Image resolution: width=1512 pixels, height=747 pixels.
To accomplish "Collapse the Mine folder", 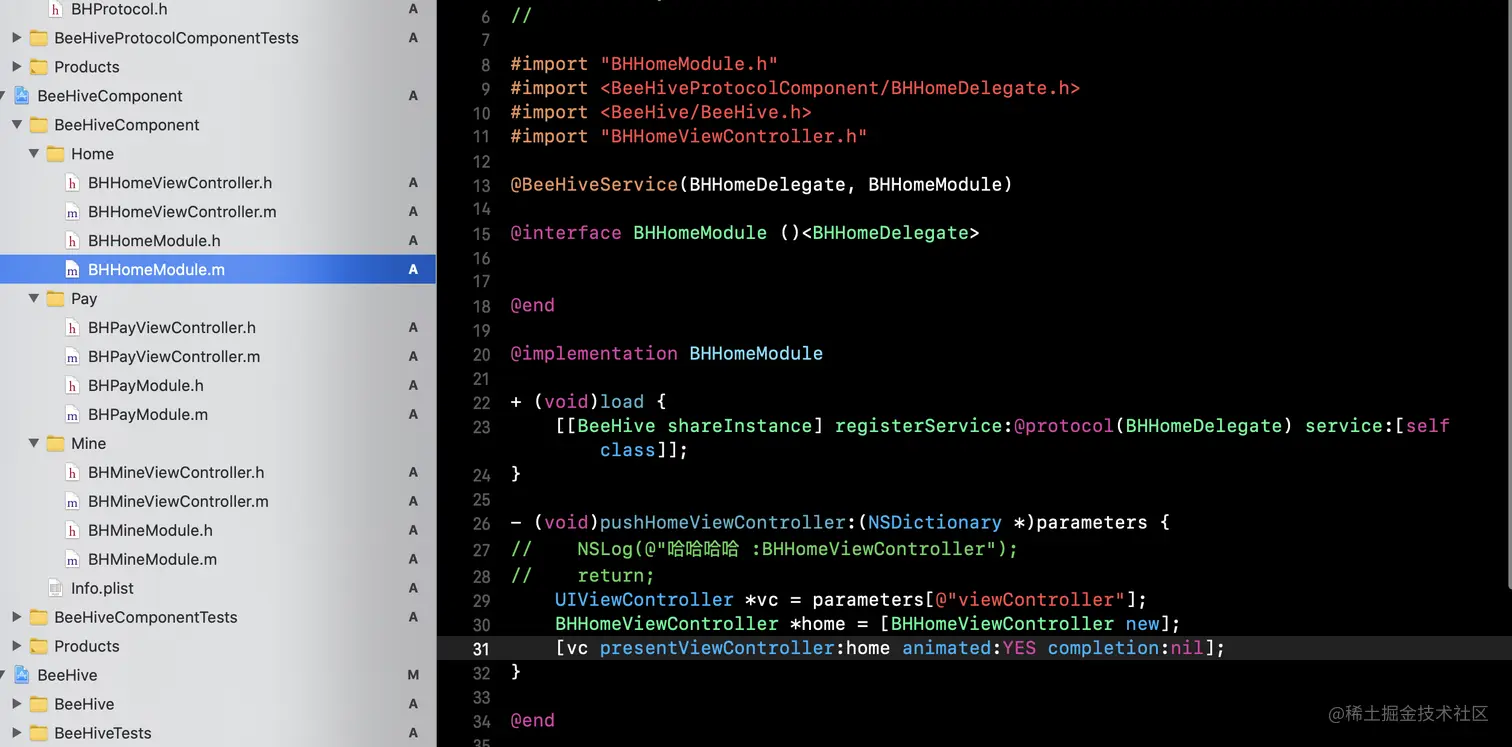I will (33, 444).
